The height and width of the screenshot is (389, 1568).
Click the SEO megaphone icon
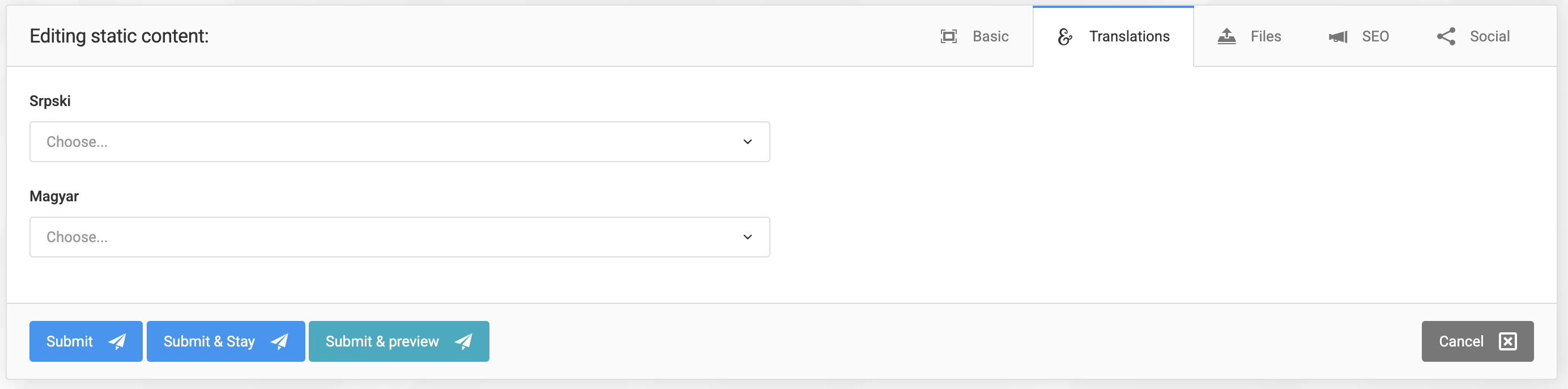(x=1338, y=37)
